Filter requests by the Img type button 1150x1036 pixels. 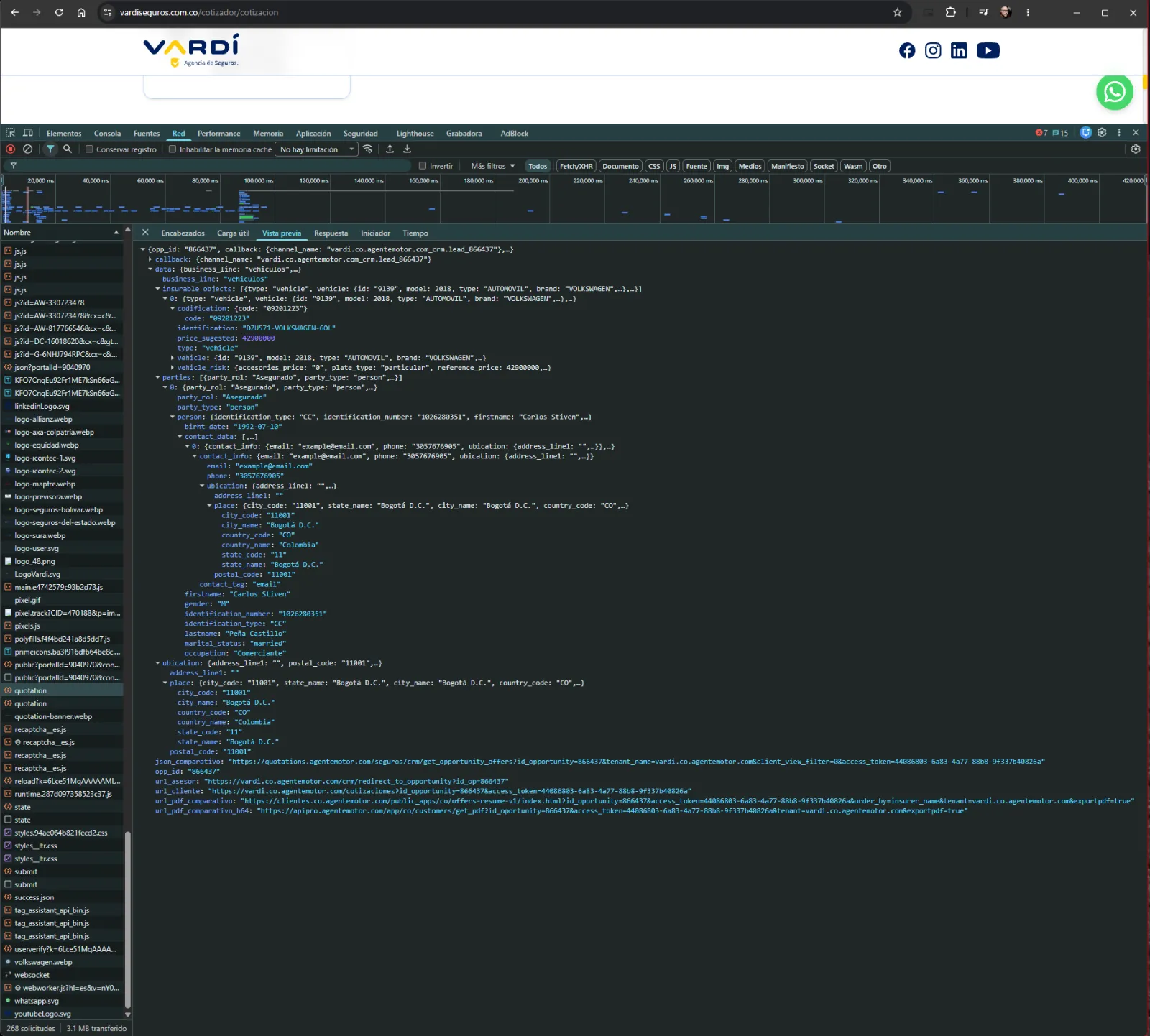point(722,166)
